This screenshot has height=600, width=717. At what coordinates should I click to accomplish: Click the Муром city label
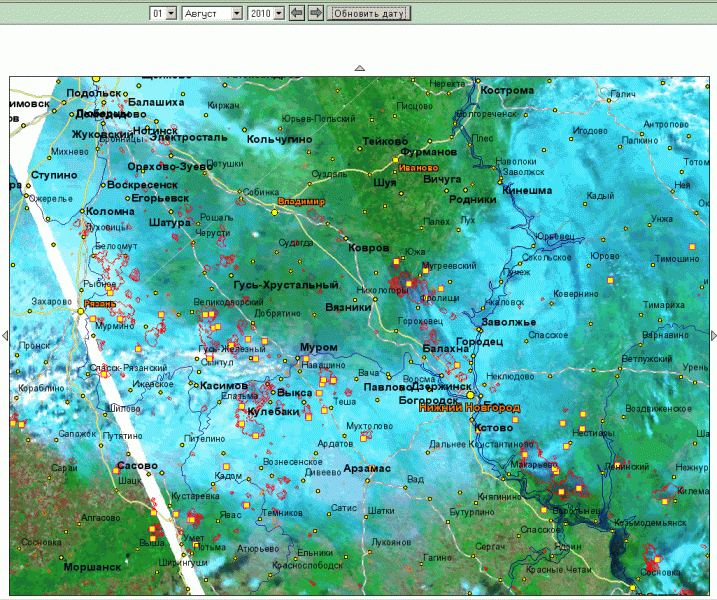coord(319,348)
